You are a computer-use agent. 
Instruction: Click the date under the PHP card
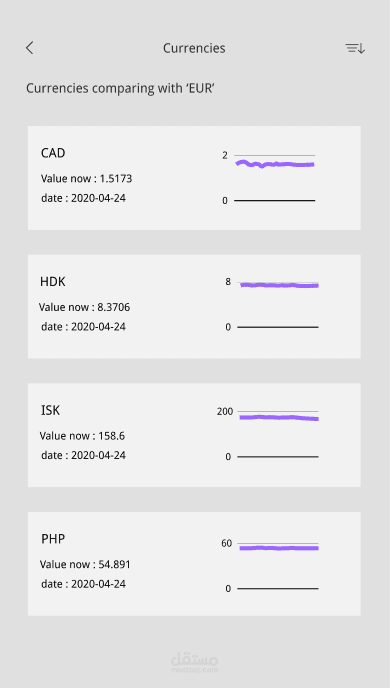(x=83, y=584)
